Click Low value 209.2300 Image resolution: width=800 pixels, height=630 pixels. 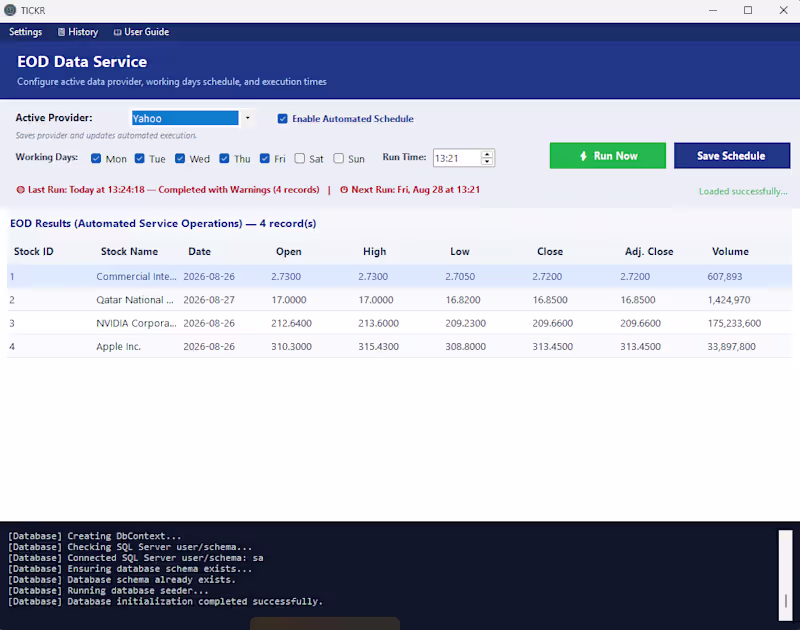pyautogui.click(x=465, y=323)
